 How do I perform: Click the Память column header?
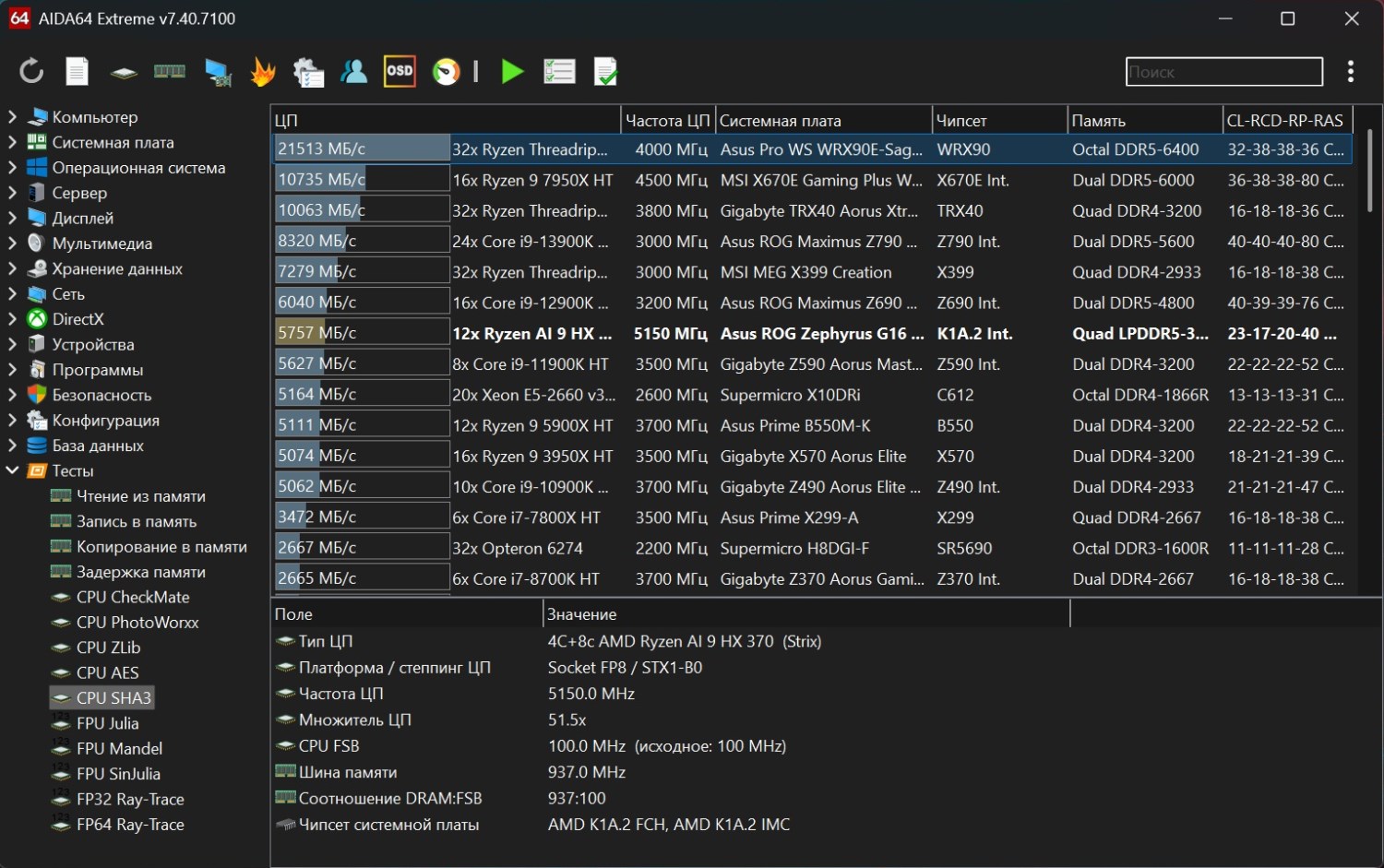(x=1098, y=121)
